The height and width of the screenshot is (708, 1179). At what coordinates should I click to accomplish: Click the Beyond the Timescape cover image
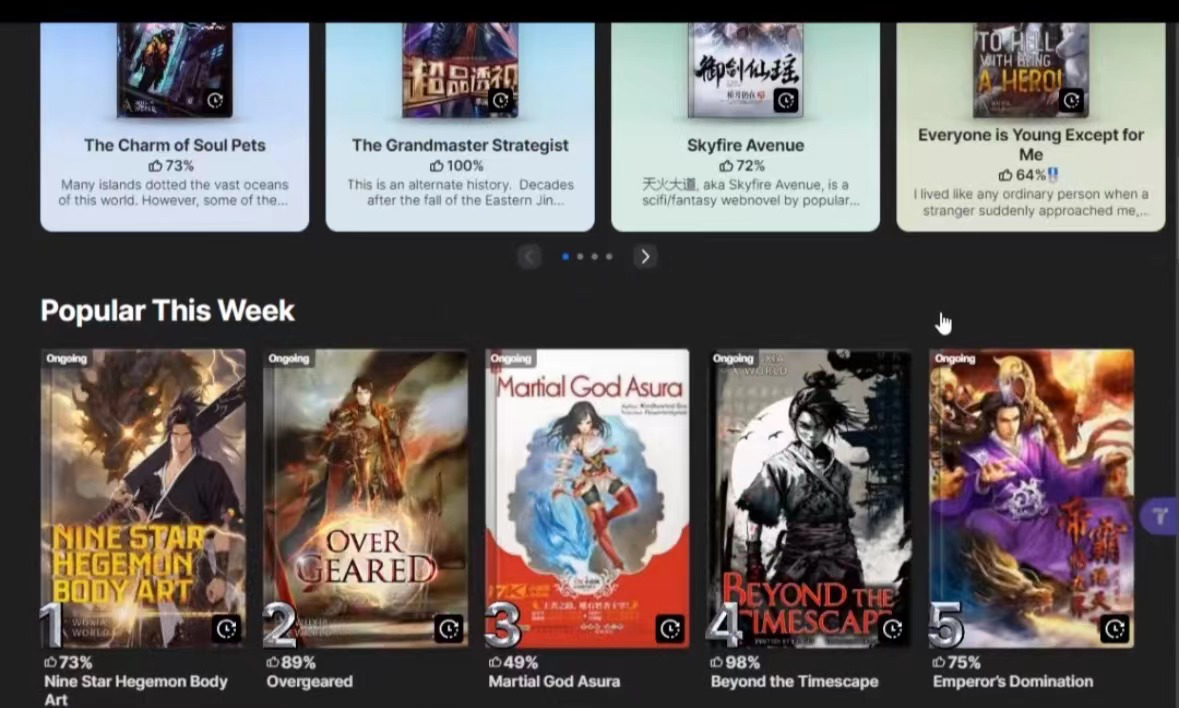[x=810, y=498]
